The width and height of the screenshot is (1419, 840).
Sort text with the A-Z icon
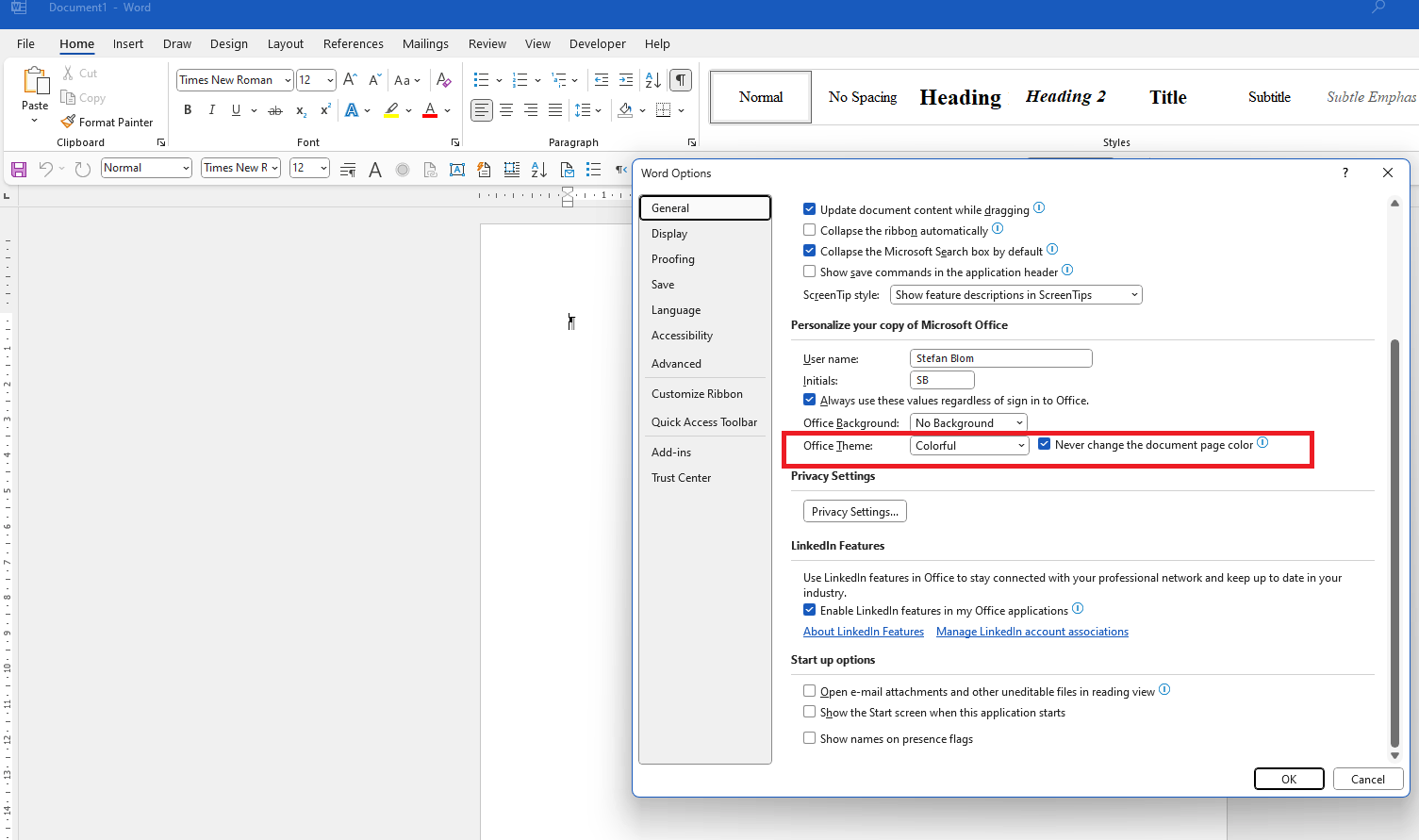[652, 80]
